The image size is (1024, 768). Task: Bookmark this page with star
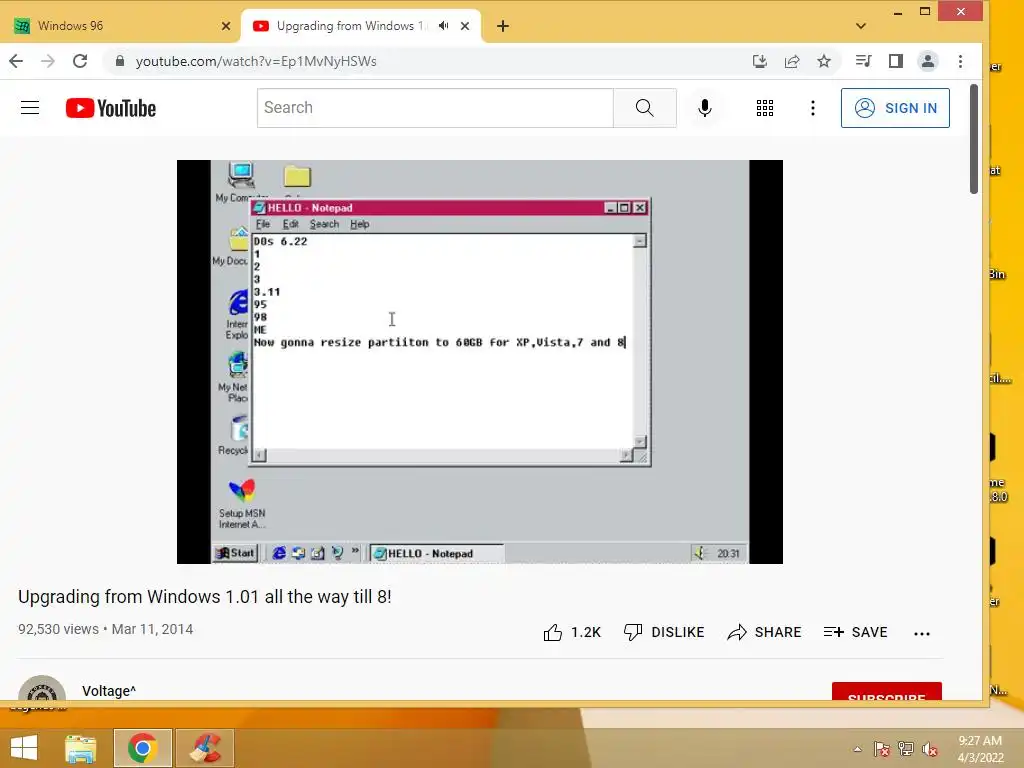pos(824,61)
